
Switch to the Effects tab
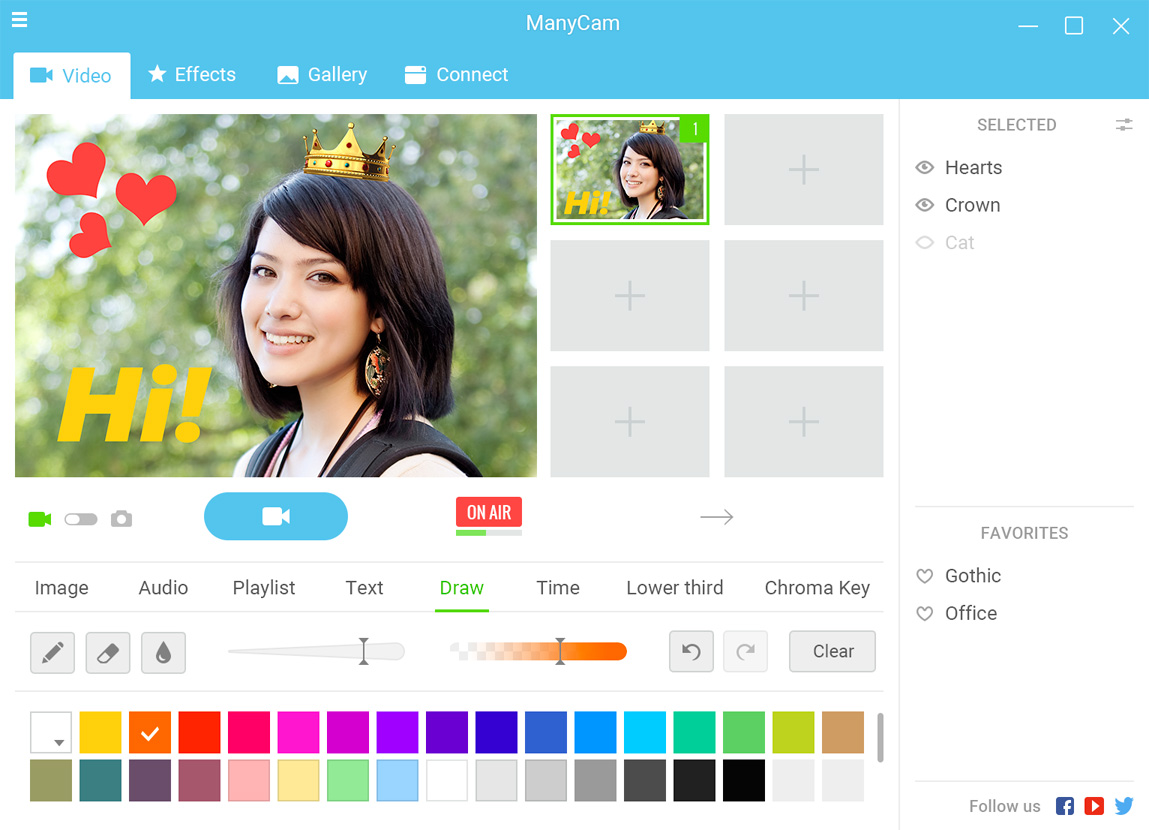(192, 74)
